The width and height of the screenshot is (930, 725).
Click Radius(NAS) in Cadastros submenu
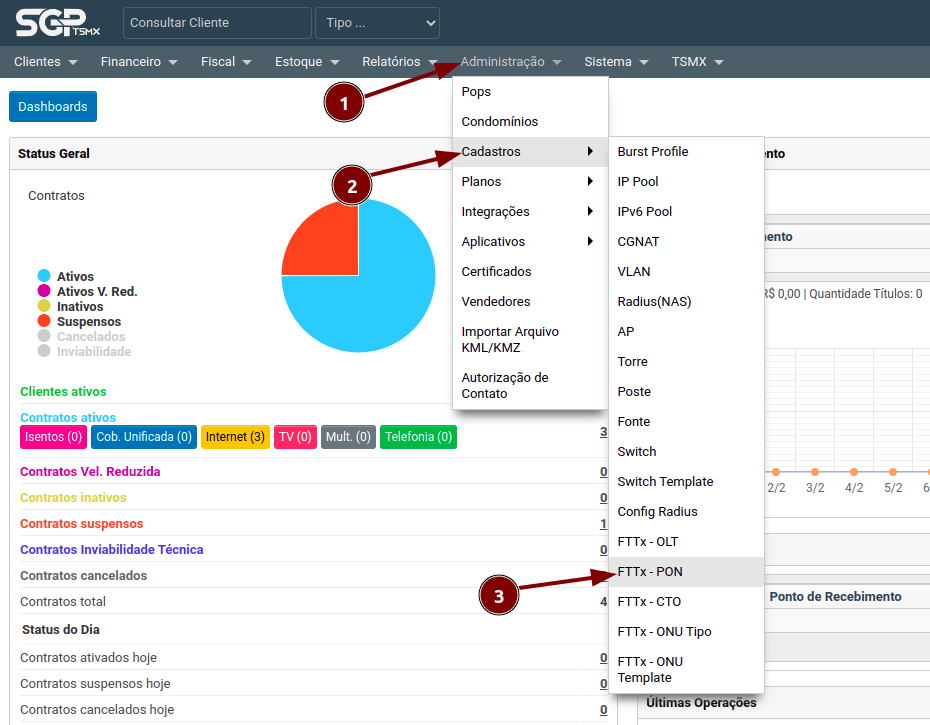[x=654, y=302]
